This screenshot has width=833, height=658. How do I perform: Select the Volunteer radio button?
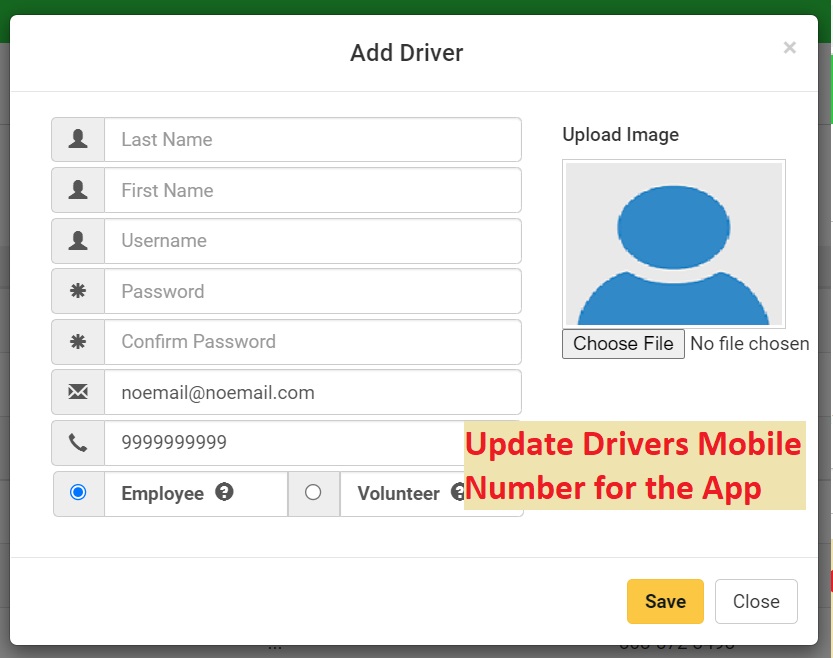[313, 492]
